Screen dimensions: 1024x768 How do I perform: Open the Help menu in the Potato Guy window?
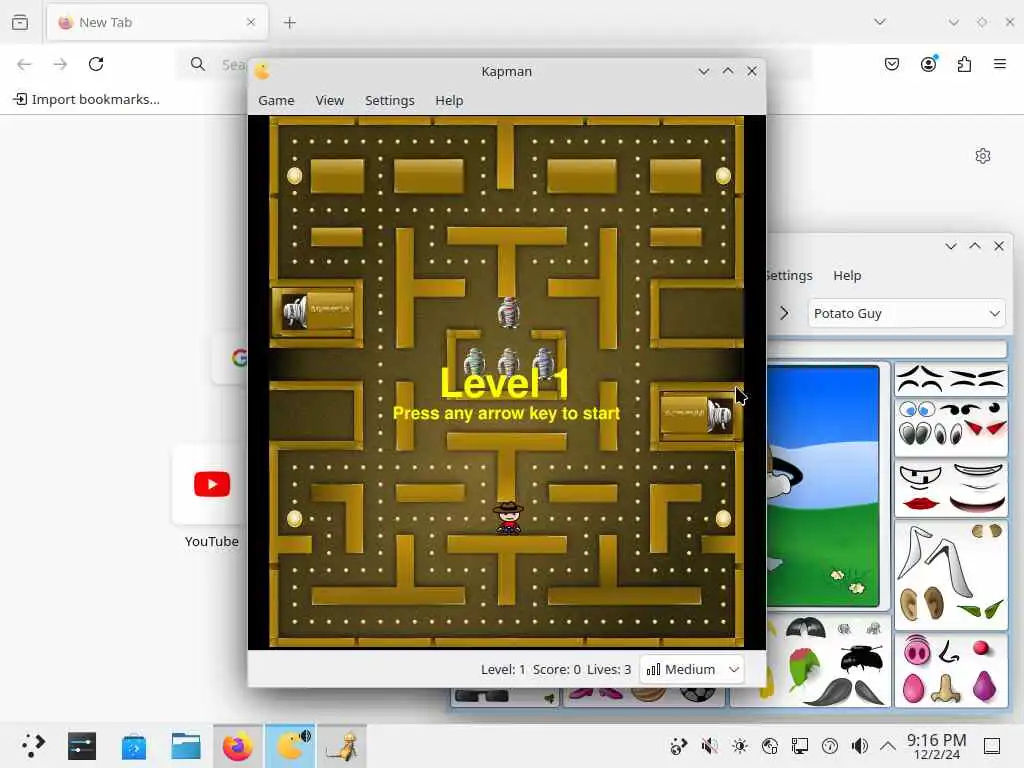[847, 276]
